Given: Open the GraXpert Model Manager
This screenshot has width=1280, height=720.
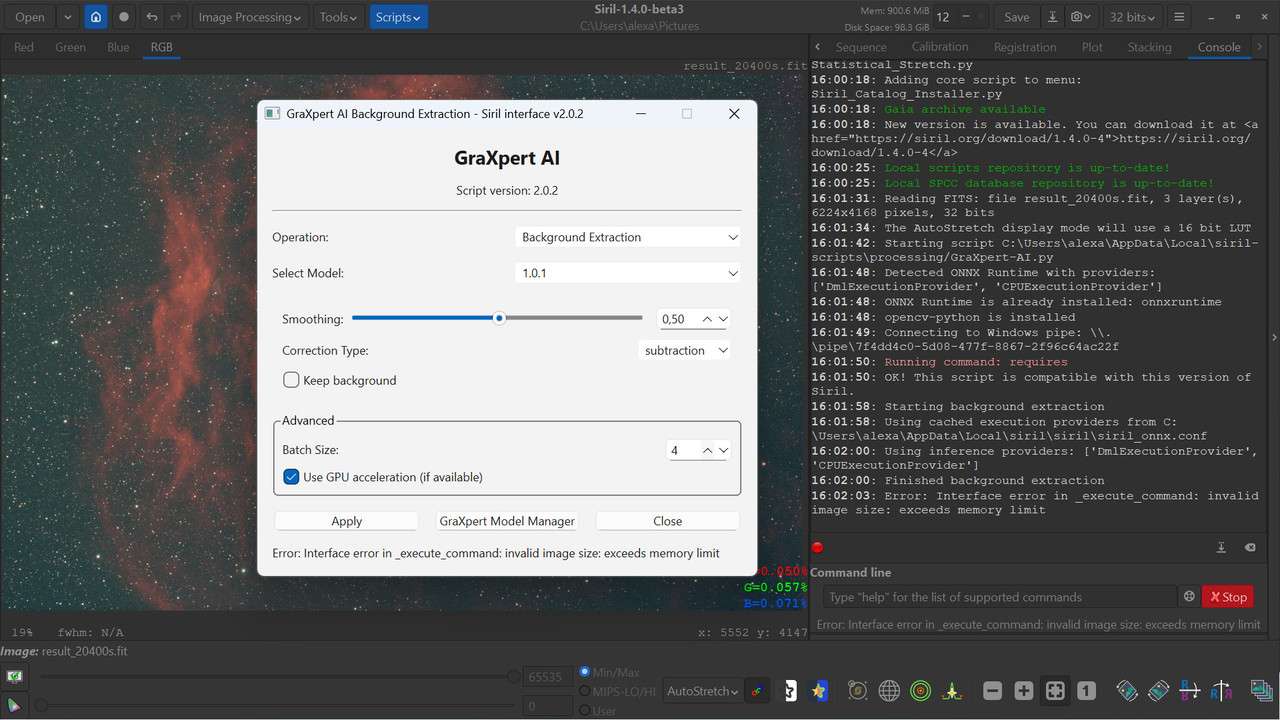Looking at the screenshot, I should point(507,520).
